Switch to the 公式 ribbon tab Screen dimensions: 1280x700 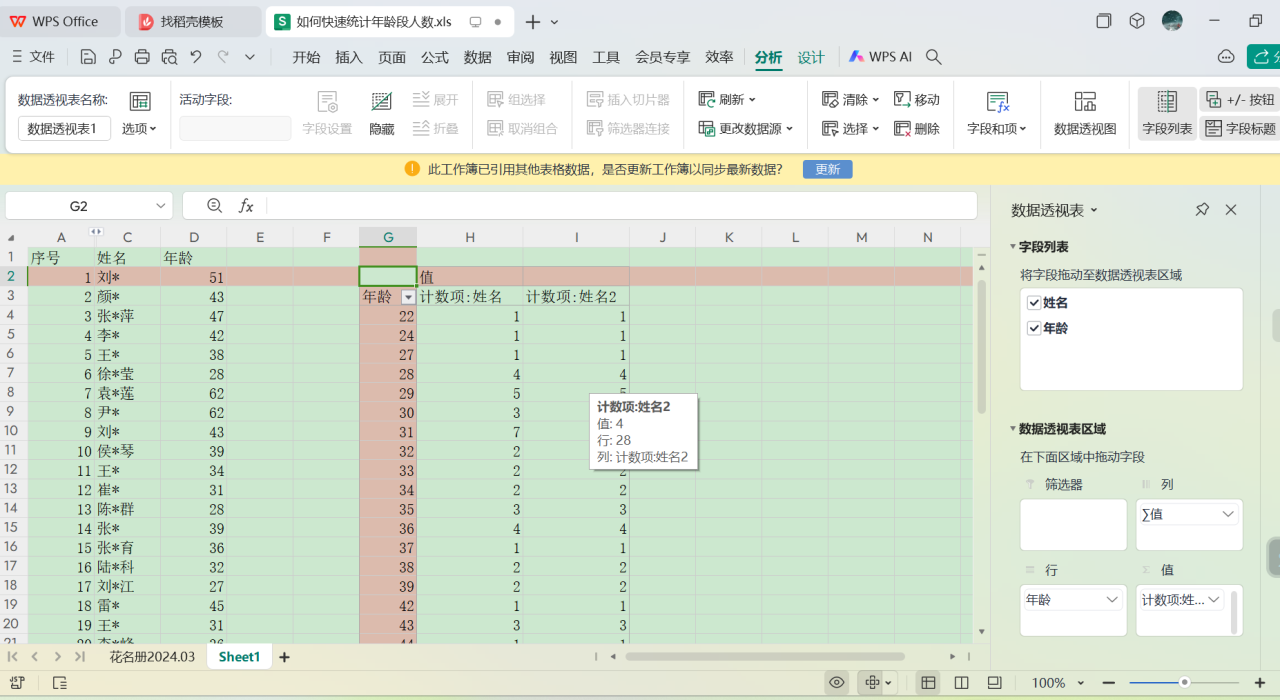(435, 57)
